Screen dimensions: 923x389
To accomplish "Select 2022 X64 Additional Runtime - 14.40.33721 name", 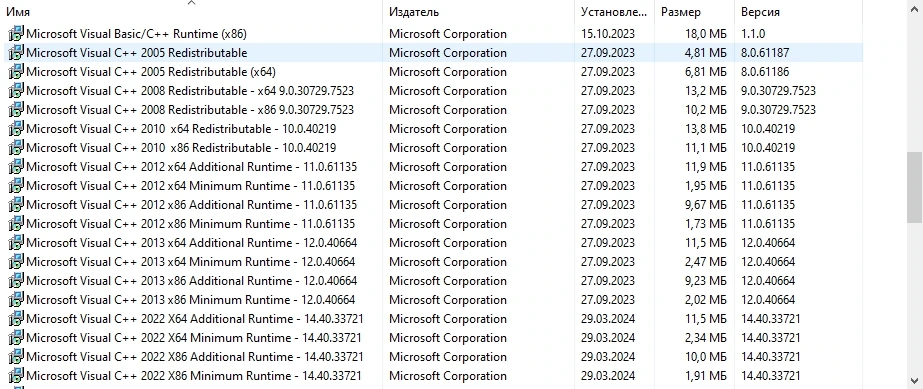I will pos(195,318).
